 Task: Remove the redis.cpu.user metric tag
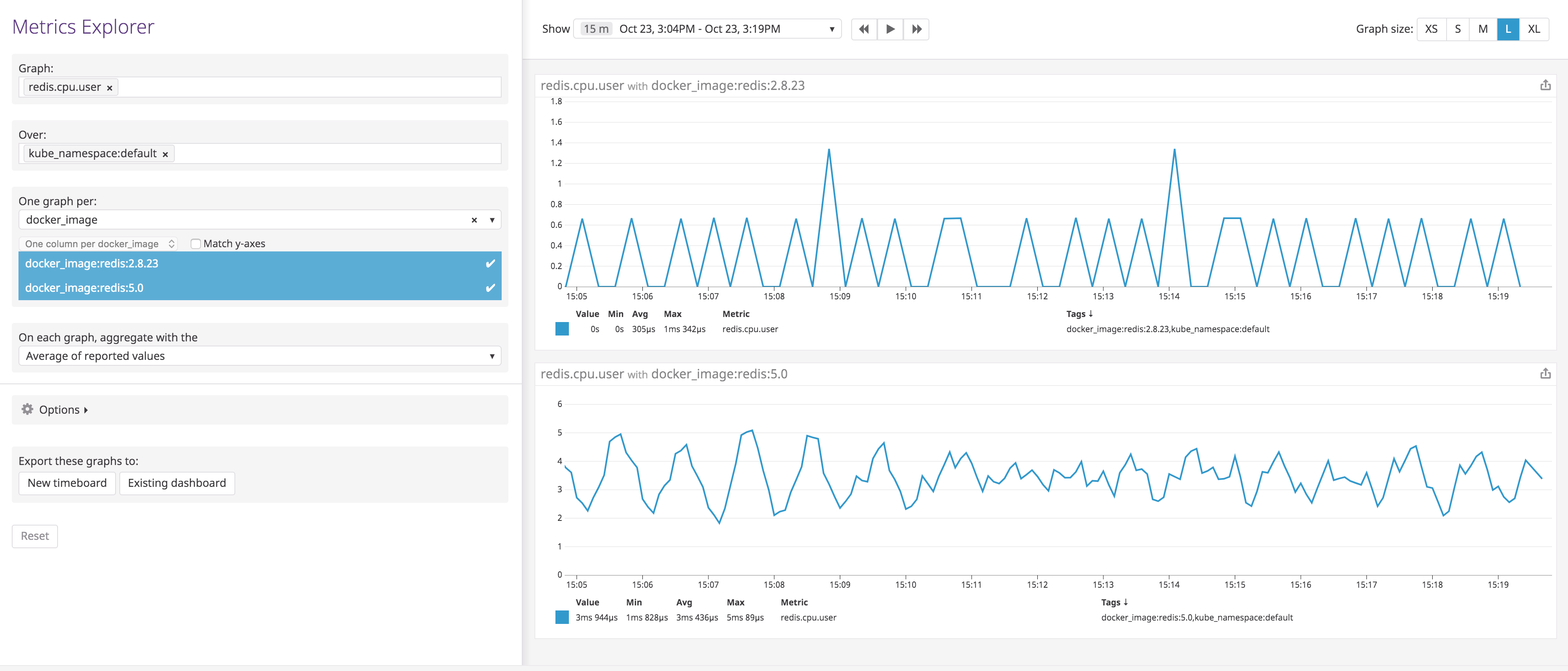pos(110,87)
